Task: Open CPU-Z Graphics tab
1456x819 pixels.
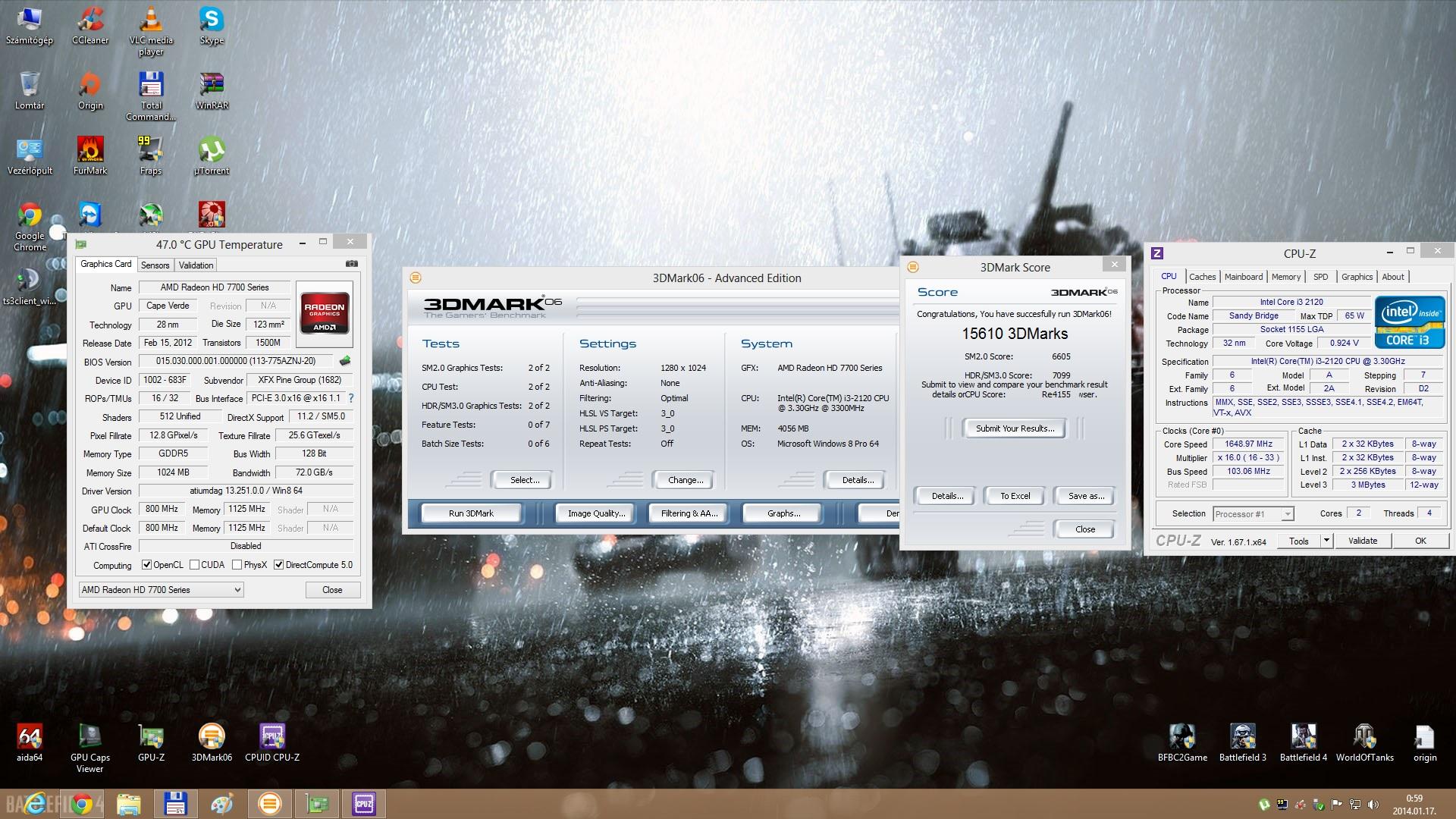Action: [1357, 277]
